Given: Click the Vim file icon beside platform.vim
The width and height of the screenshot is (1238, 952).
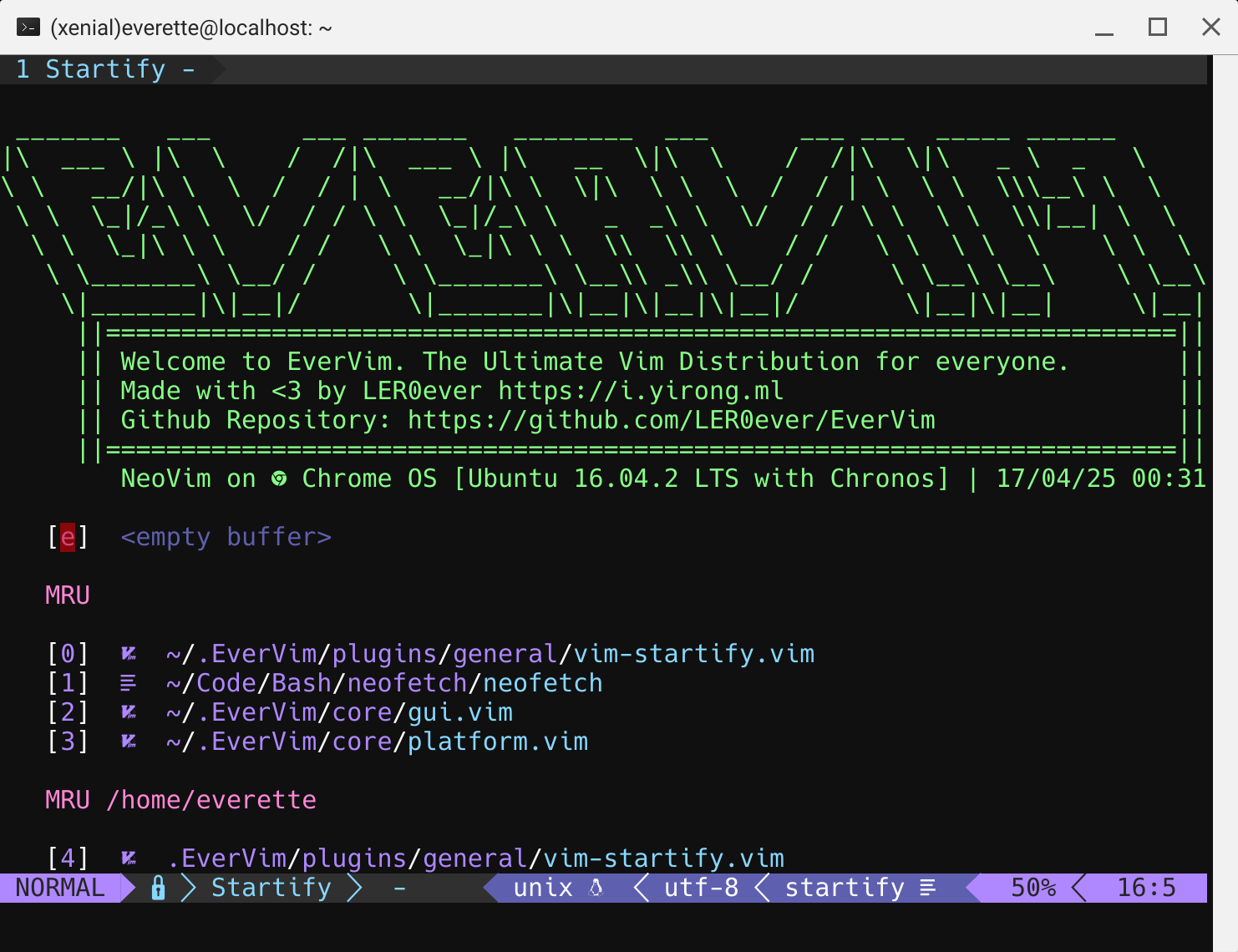Looking at the screenshot, I should point(129,742).
